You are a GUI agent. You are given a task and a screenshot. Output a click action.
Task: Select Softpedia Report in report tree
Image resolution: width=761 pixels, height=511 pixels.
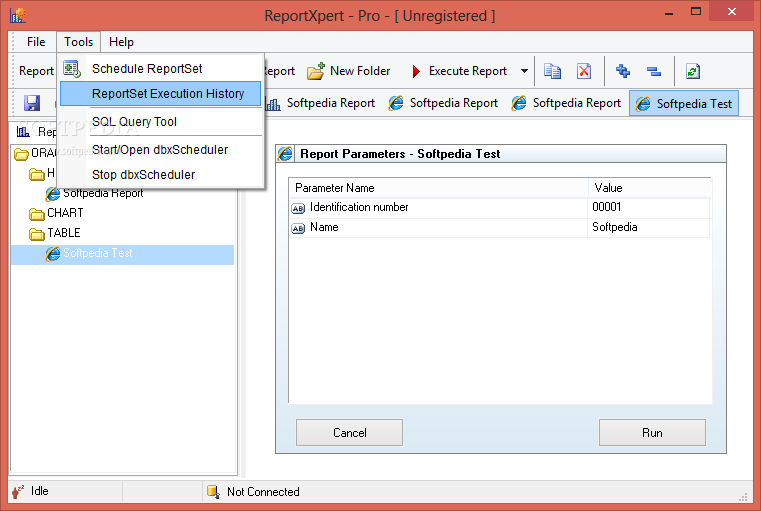click(103, 193)
